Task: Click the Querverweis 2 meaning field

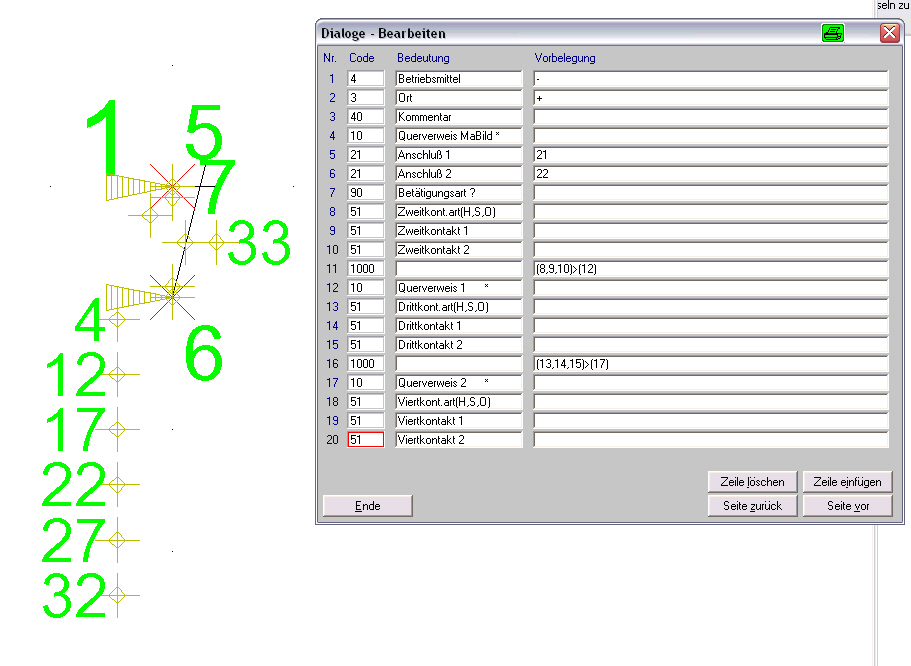Action: (x=459, y=382)
